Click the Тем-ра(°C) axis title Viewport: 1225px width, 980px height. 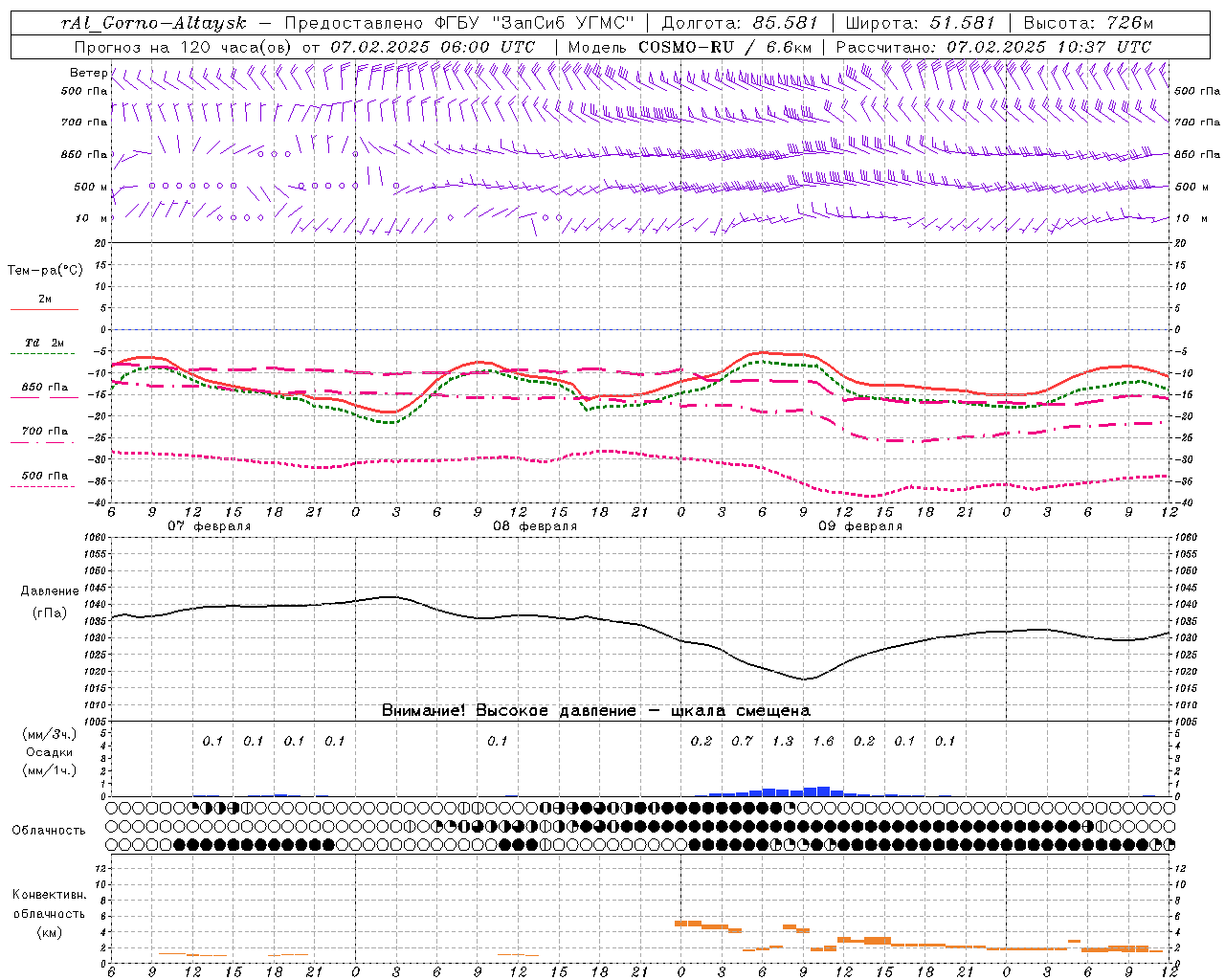click(x=45, y=271)
